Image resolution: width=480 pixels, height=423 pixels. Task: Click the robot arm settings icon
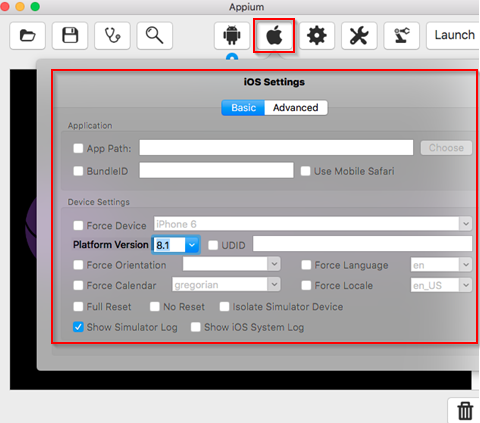[401, 35]
